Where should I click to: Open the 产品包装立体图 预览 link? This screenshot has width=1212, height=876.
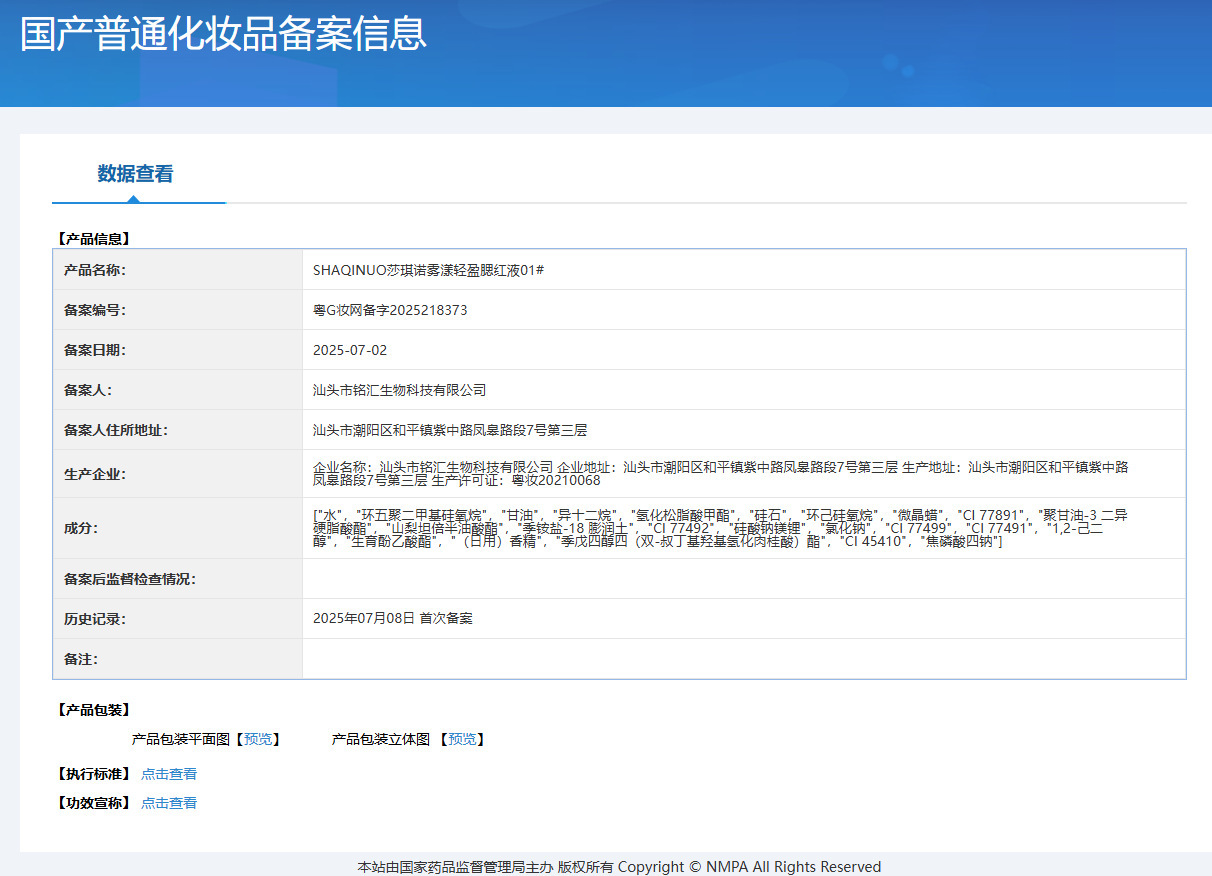[x=462, y=739]
